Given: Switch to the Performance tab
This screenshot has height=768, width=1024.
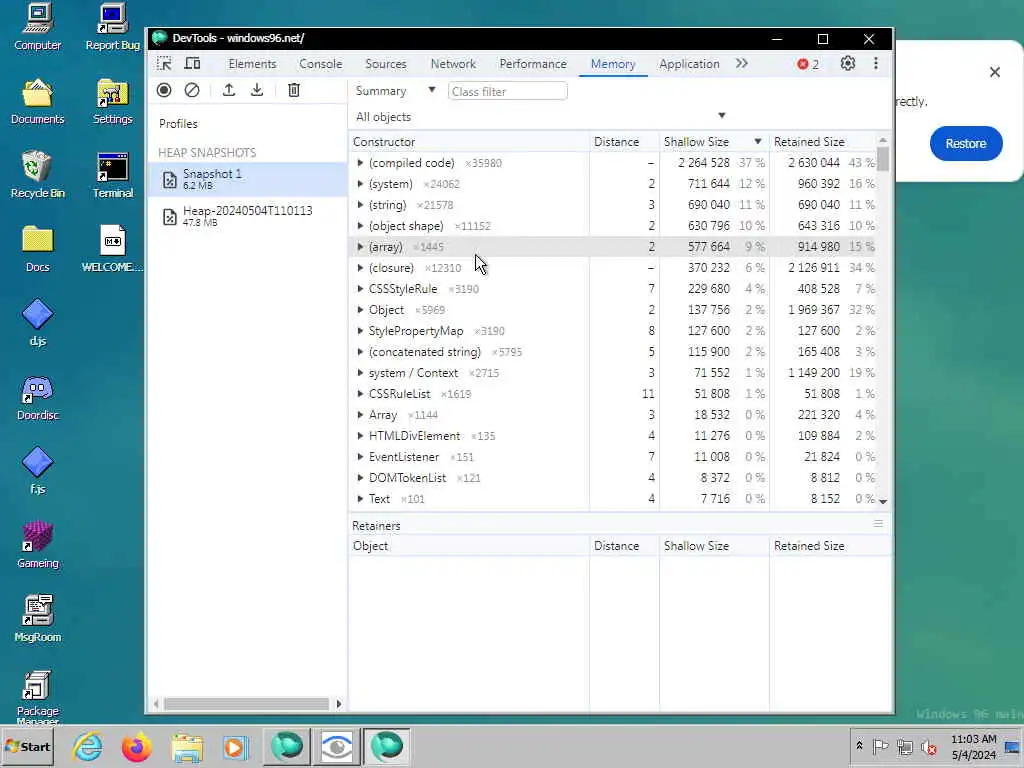Looking at the screenshot, I should coord(533,64).
